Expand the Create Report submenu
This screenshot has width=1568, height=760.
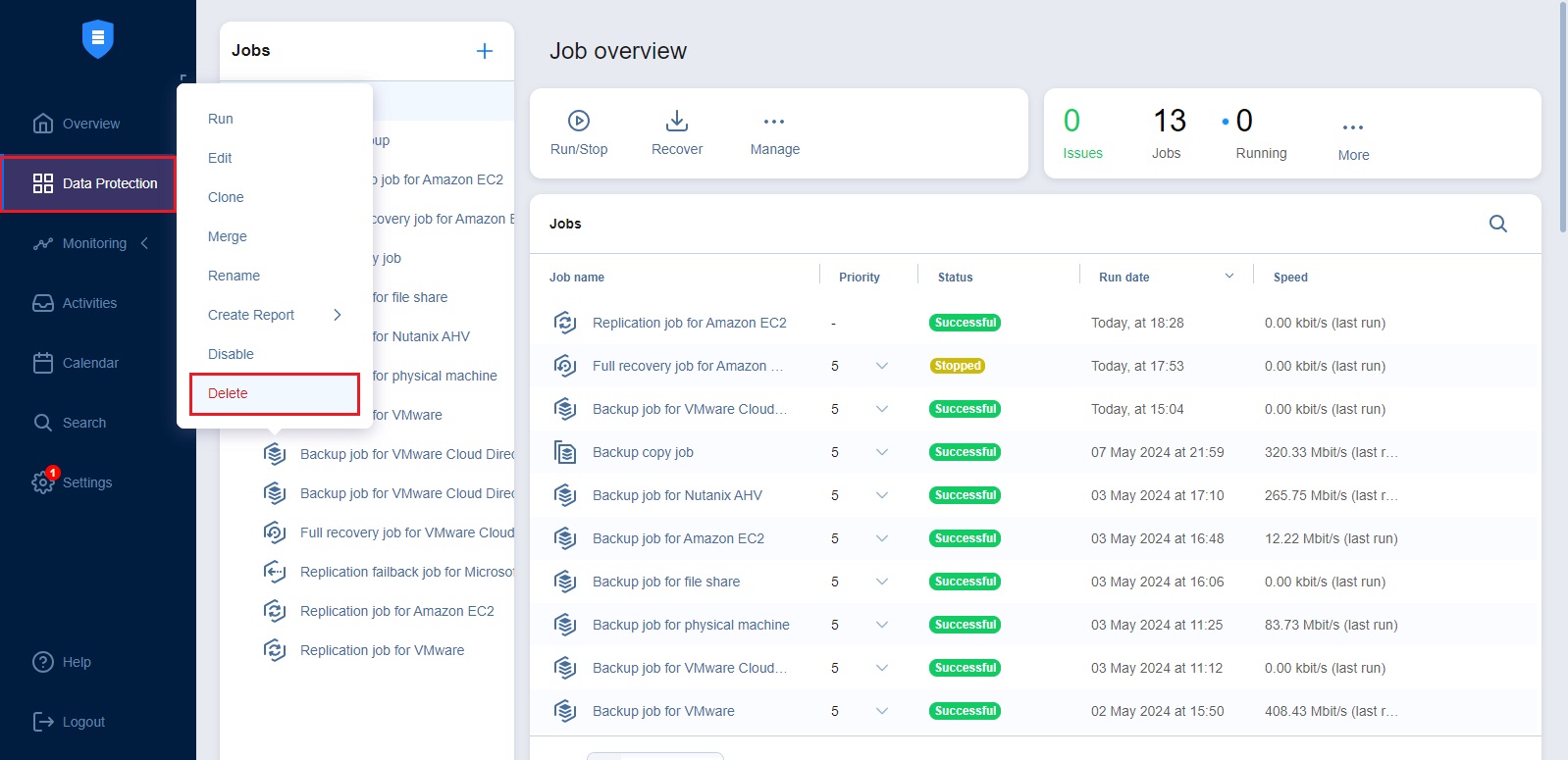pyautogui.click(x=337, y=315)
